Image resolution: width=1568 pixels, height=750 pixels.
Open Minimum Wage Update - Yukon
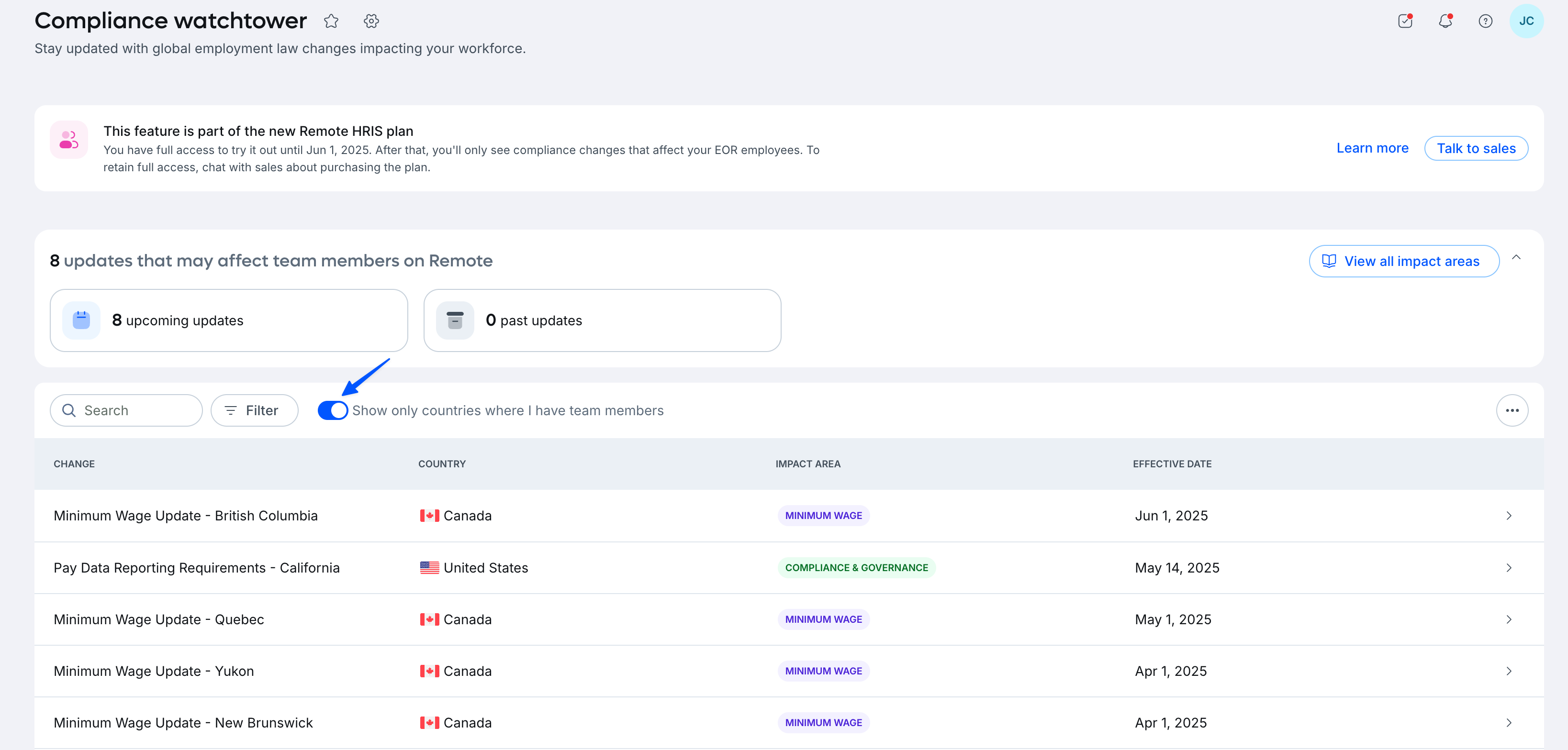point(153,671)
